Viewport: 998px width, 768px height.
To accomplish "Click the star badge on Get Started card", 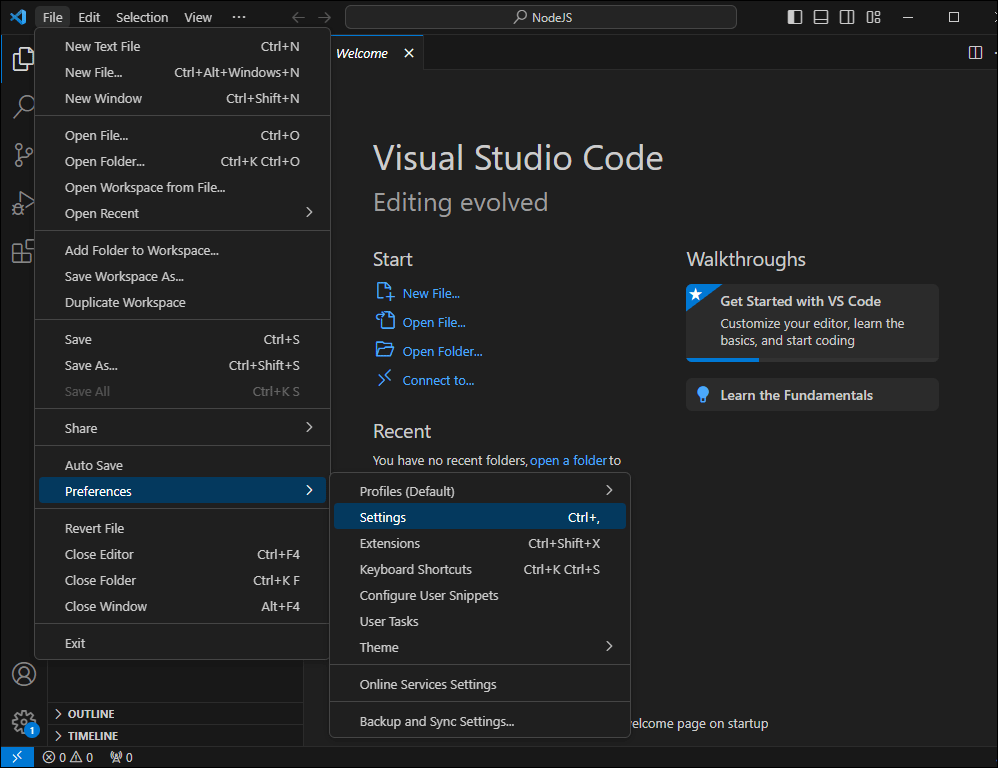I will 696,295.
